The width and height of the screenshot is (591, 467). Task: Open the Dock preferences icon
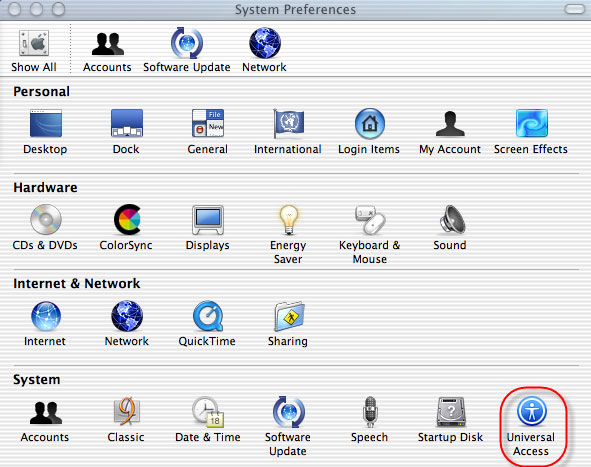coord(127,123)
